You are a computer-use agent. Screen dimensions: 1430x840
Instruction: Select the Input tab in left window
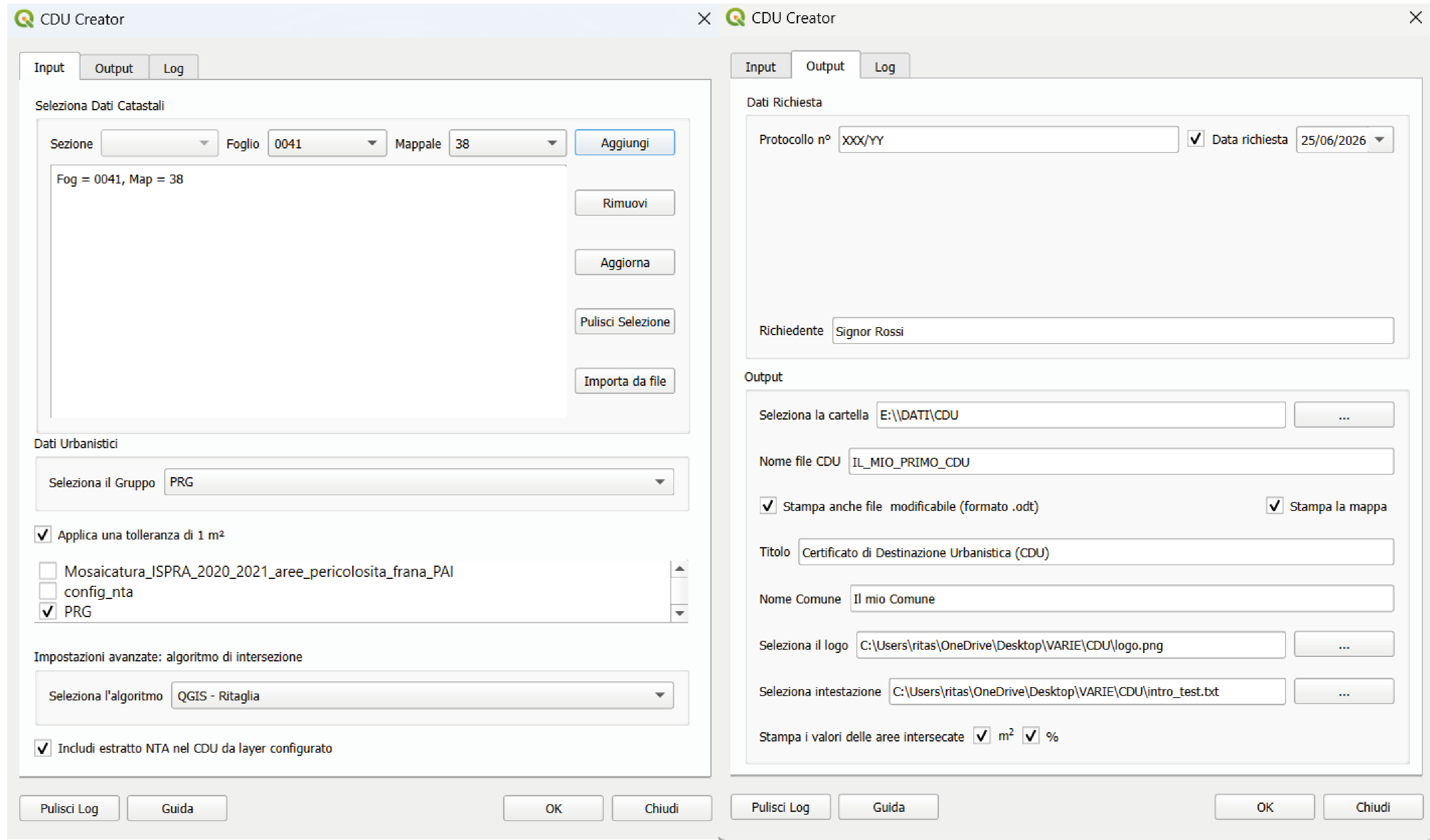pyautogui.click(x=49, y=67)
